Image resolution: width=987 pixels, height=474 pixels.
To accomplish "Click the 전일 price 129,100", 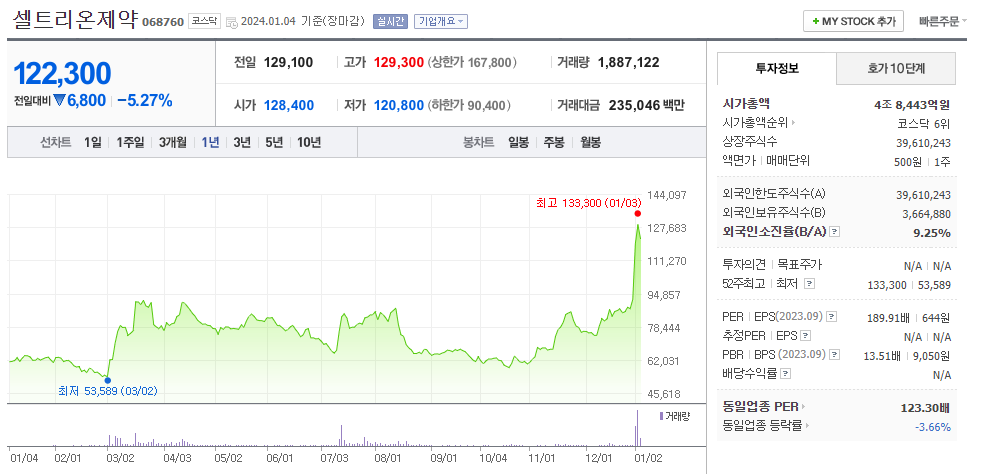I will [288, 62].
